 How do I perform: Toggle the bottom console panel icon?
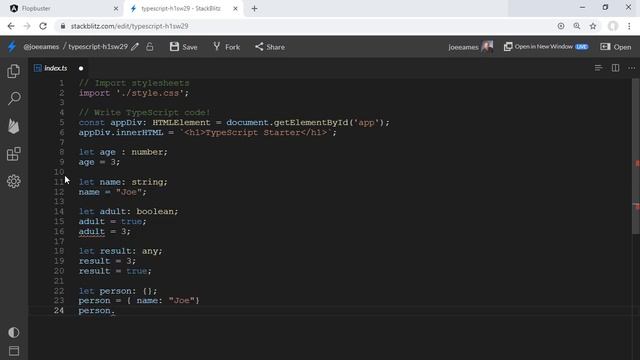point(13,351)
